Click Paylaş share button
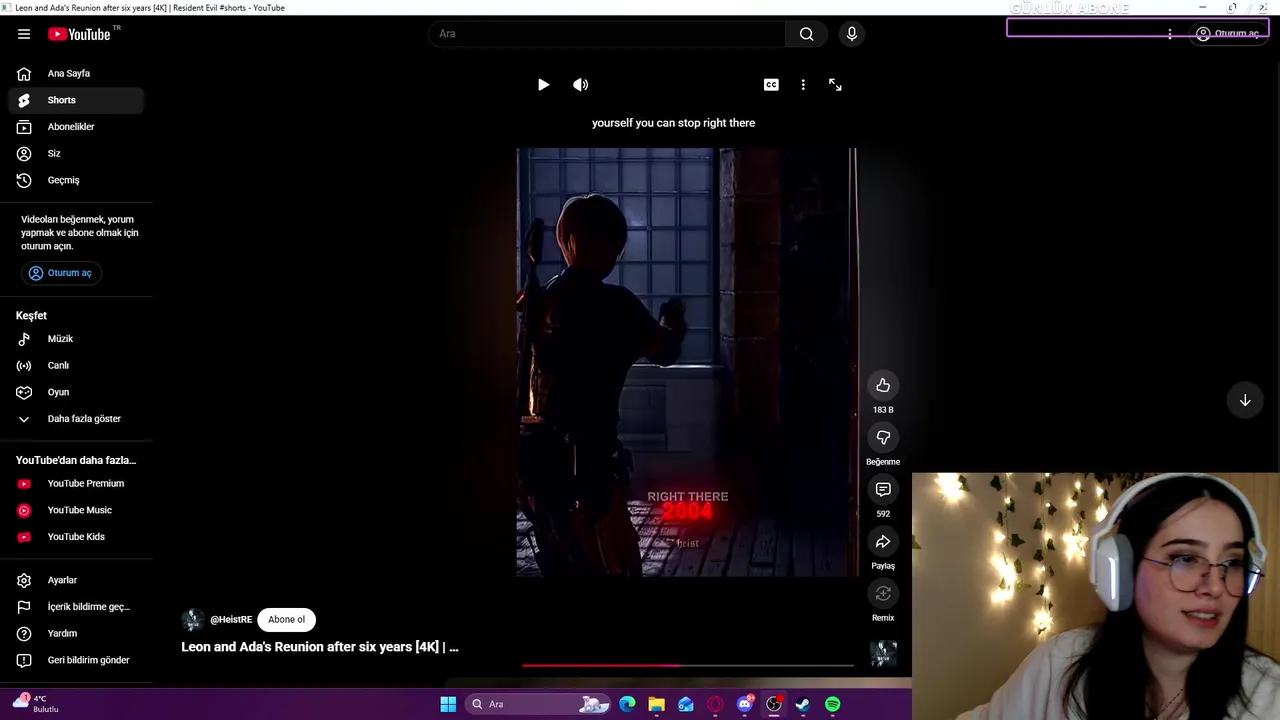This screenshot has width=1280, height=720. click(883, 541)
